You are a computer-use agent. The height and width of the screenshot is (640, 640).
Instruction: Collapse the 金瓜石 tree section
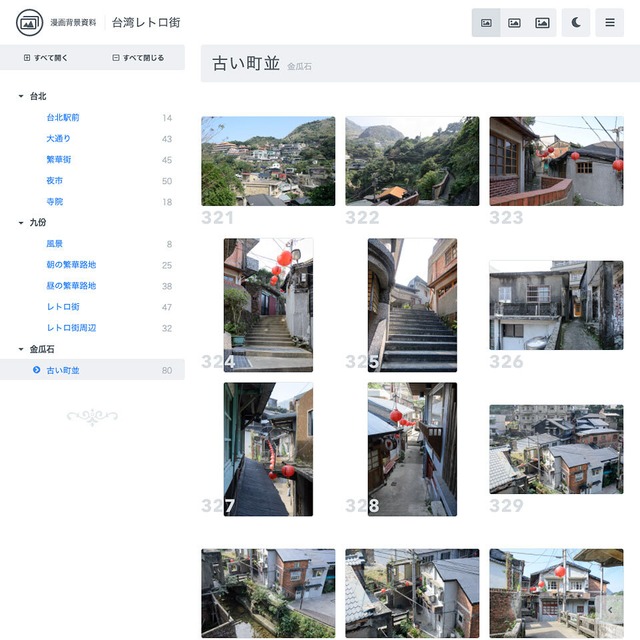tap(21, 349)
